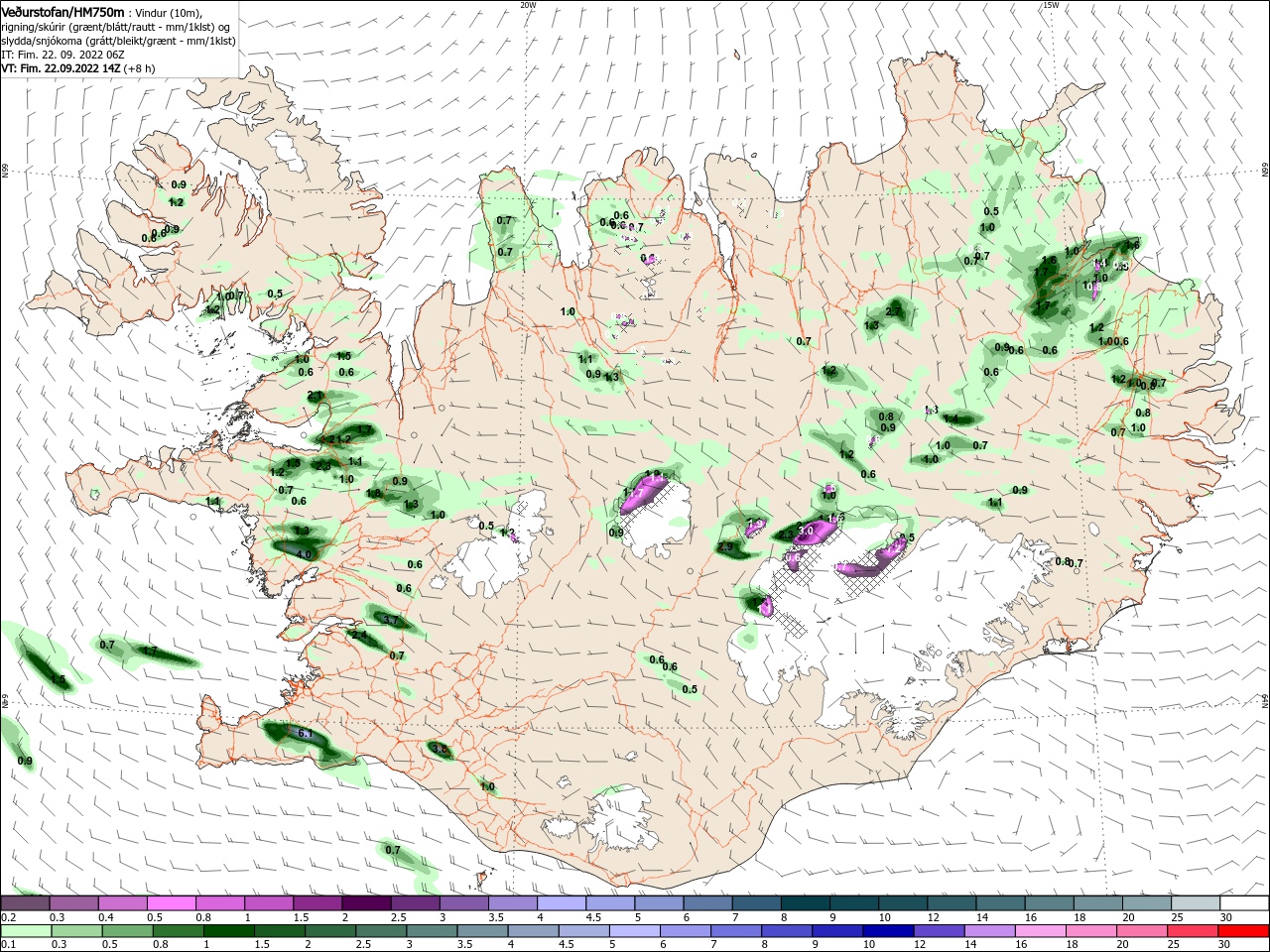Screen dimensions: 1270x952
Task: Select the white top-row swatch after 30
Action: point(1245,903)
